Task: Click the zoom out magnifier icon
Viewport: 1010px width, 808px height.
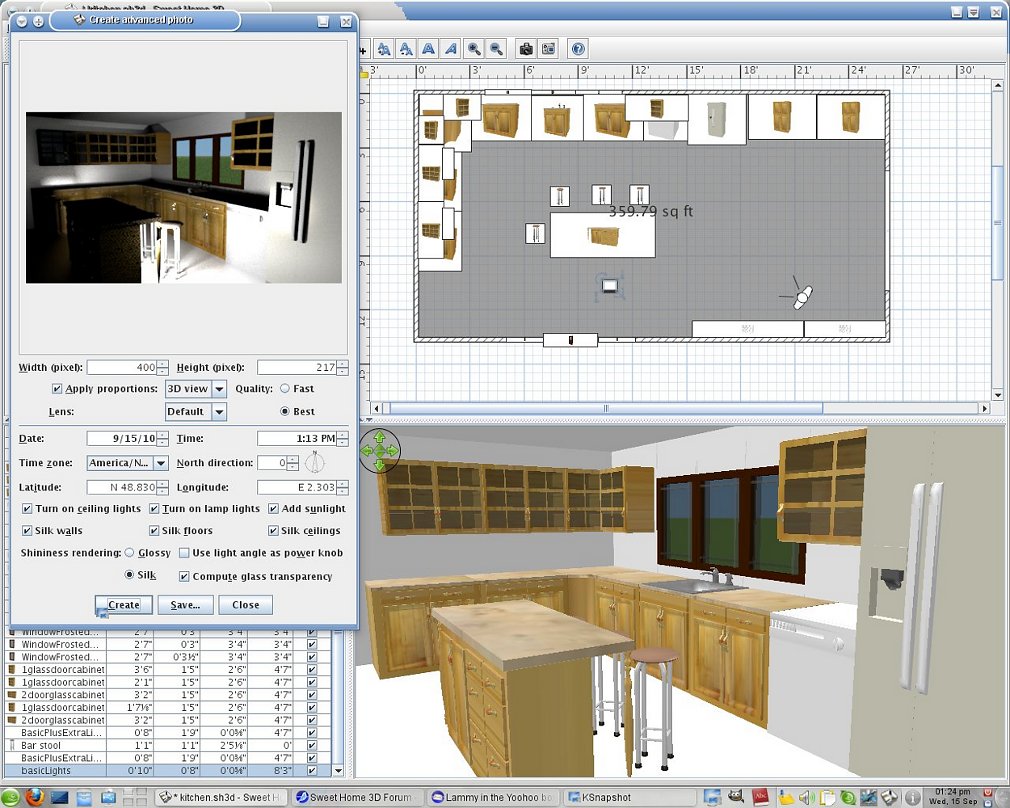Action: pyautogui.click(x=495, y=48)
